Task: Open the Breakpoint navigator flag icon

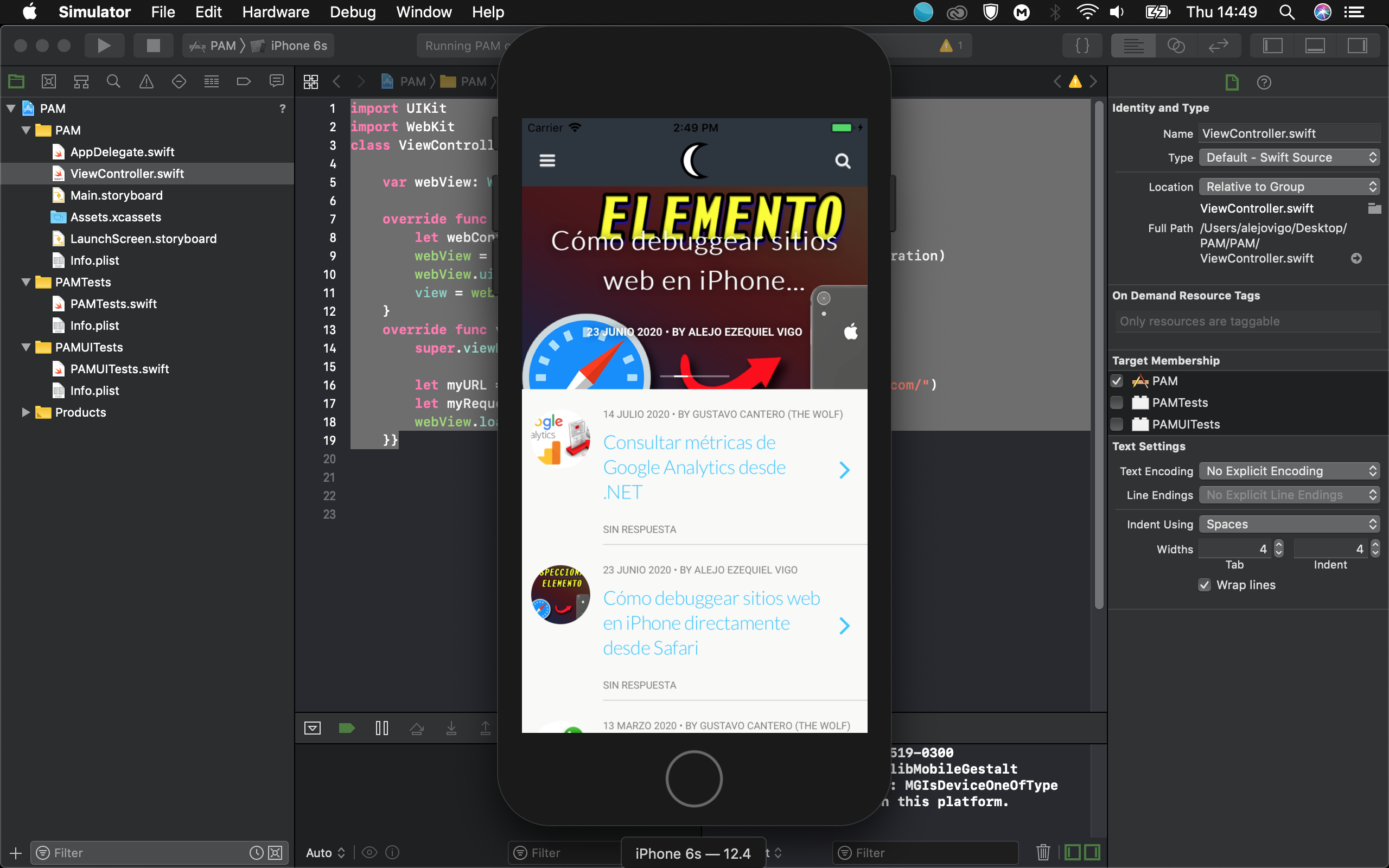Action: point(244,81)
